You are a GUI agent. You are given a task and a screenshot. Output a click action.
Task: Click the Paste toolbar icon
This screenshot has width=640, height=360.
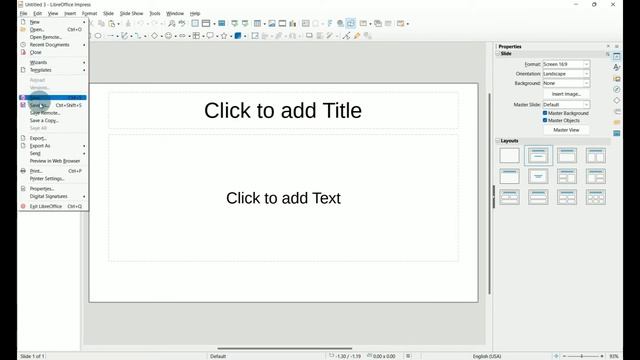[x=111, y=24]
